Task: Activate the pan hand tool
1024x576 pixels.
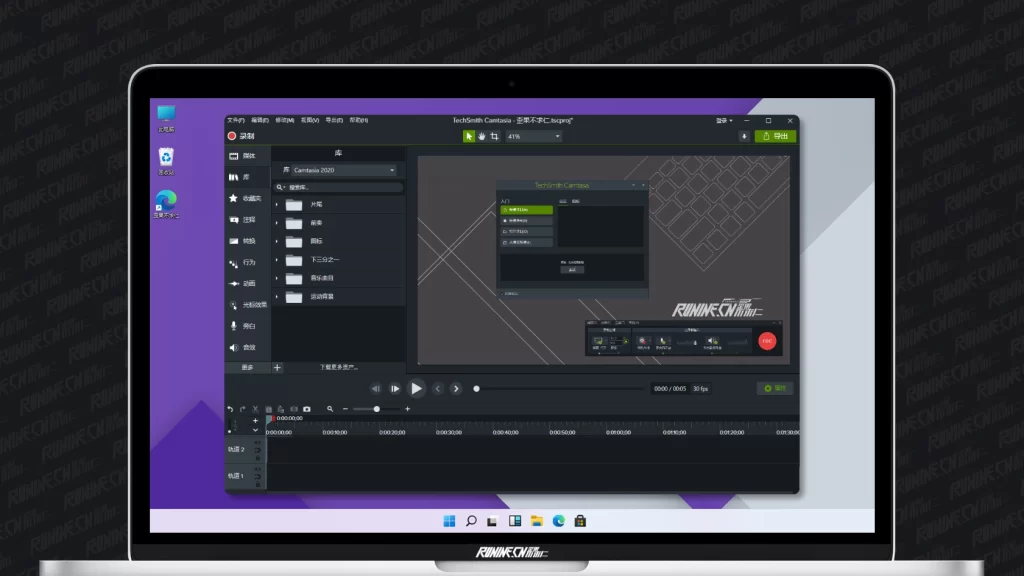Action: point(481,136)
